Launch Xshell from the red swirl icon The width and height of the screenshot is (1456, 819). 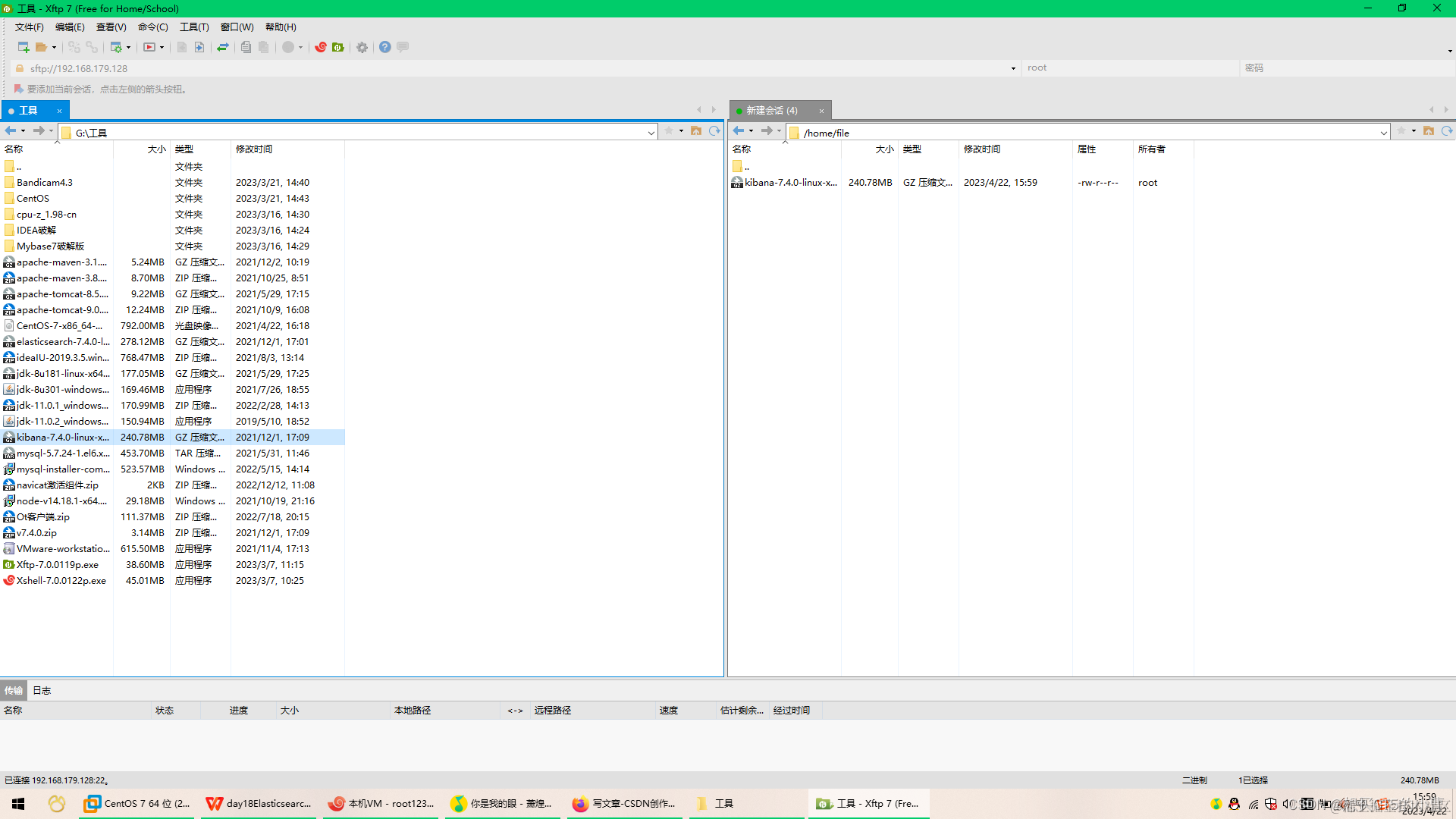coord(321,47)
